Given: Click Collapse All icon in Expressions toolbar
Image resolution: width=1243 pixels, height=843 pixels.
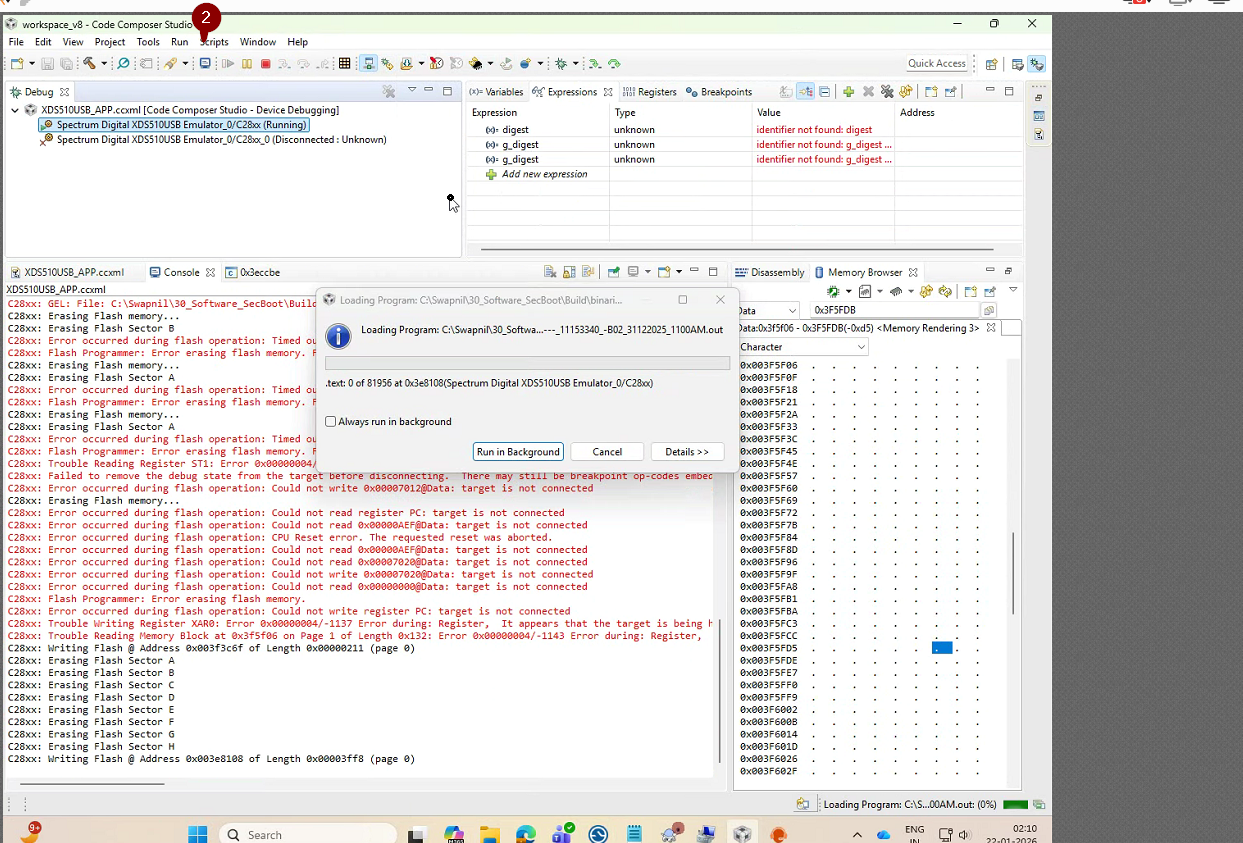Looking at the screenshot, I should click(x=825, y=92).
